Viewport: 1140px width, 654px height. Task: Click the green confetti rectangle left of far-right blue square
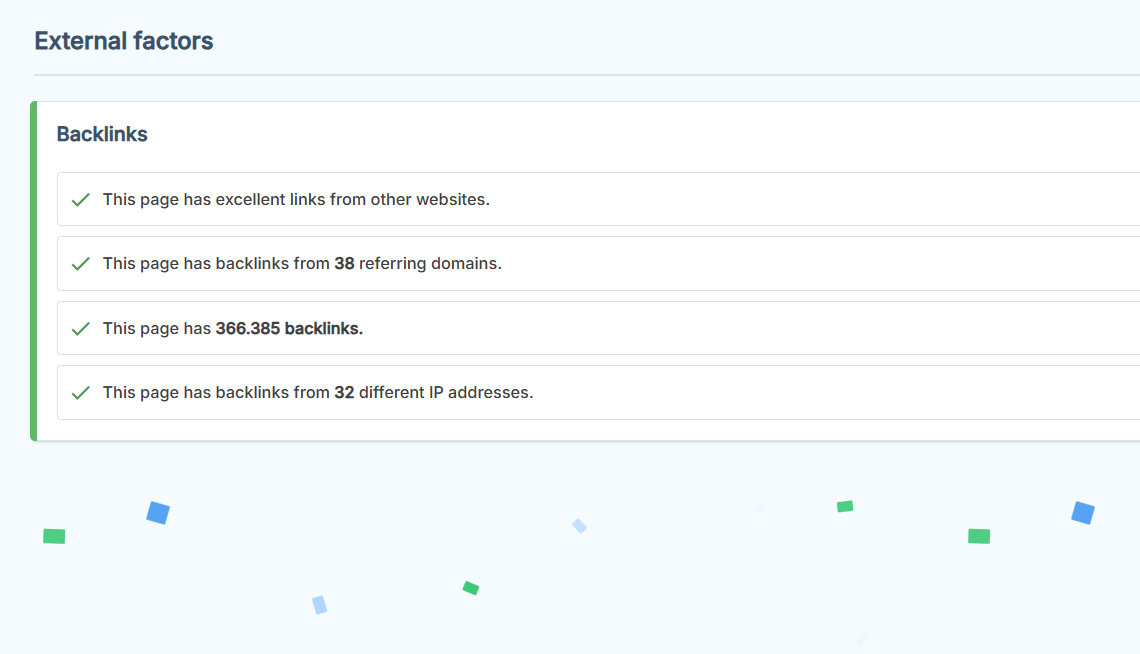pyautogui.click(x=979, y=536)
